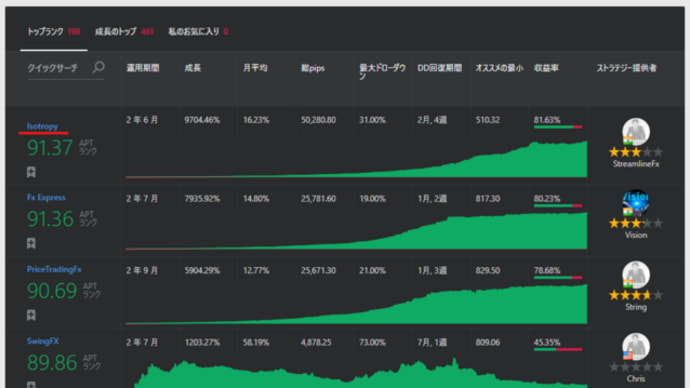Click the 91.36 APT rank score
The image size is (690, 388).
click(x=50, y=219)
